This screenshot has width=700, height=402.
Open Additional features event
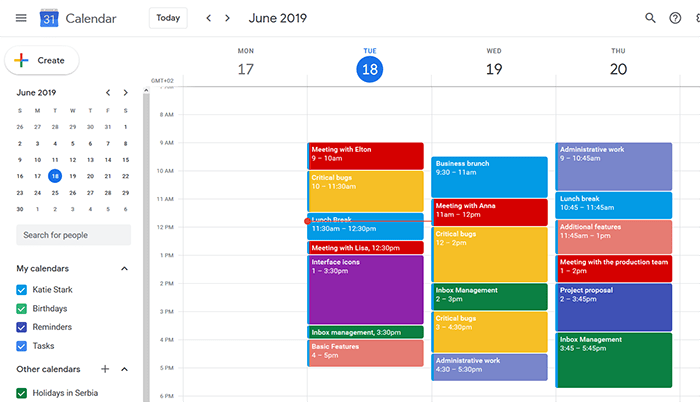(613, 237)
